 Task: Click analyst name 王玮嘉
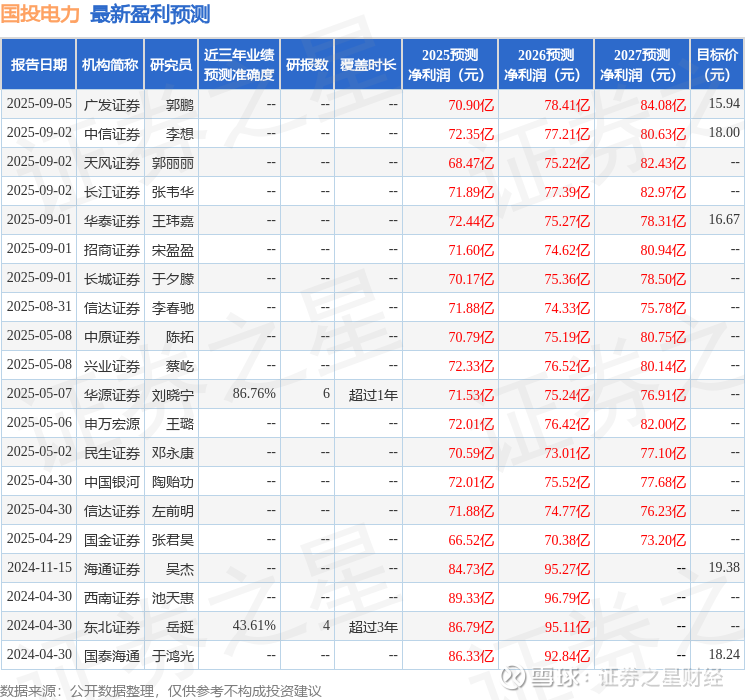click(x=172, y=221)
